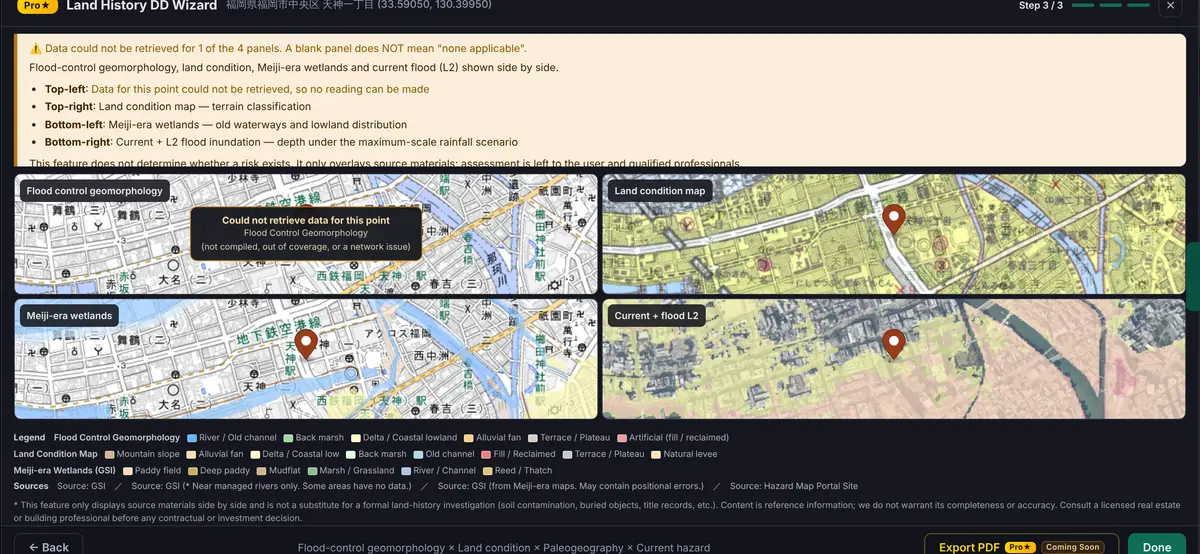Click the Coming Soon badge
Image resolution: width=1200 pixels, height=554 pixels.
(1075, 547)
